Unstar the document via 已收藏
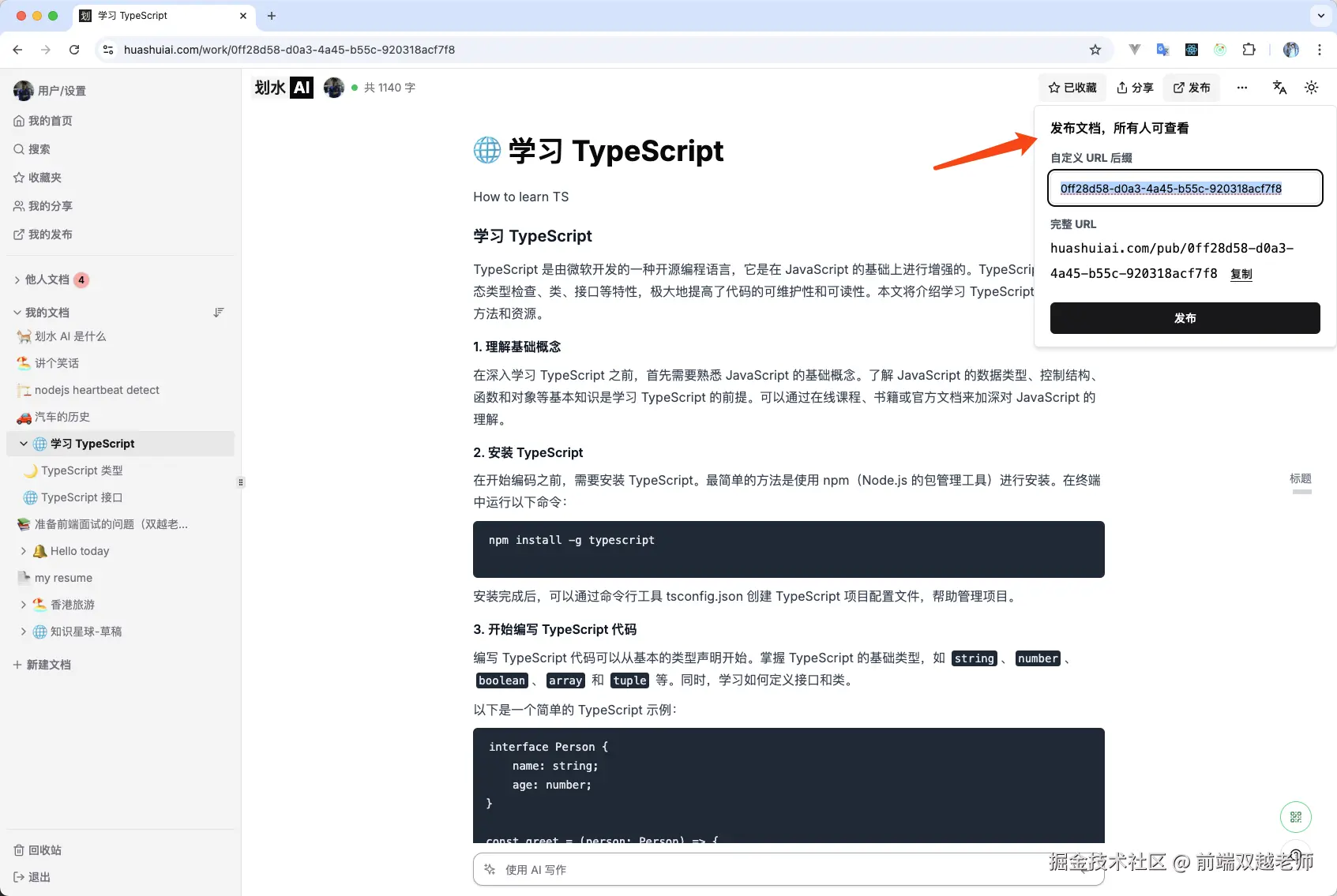Viewport: 1337px width, 896px height. coord(1072,88)
